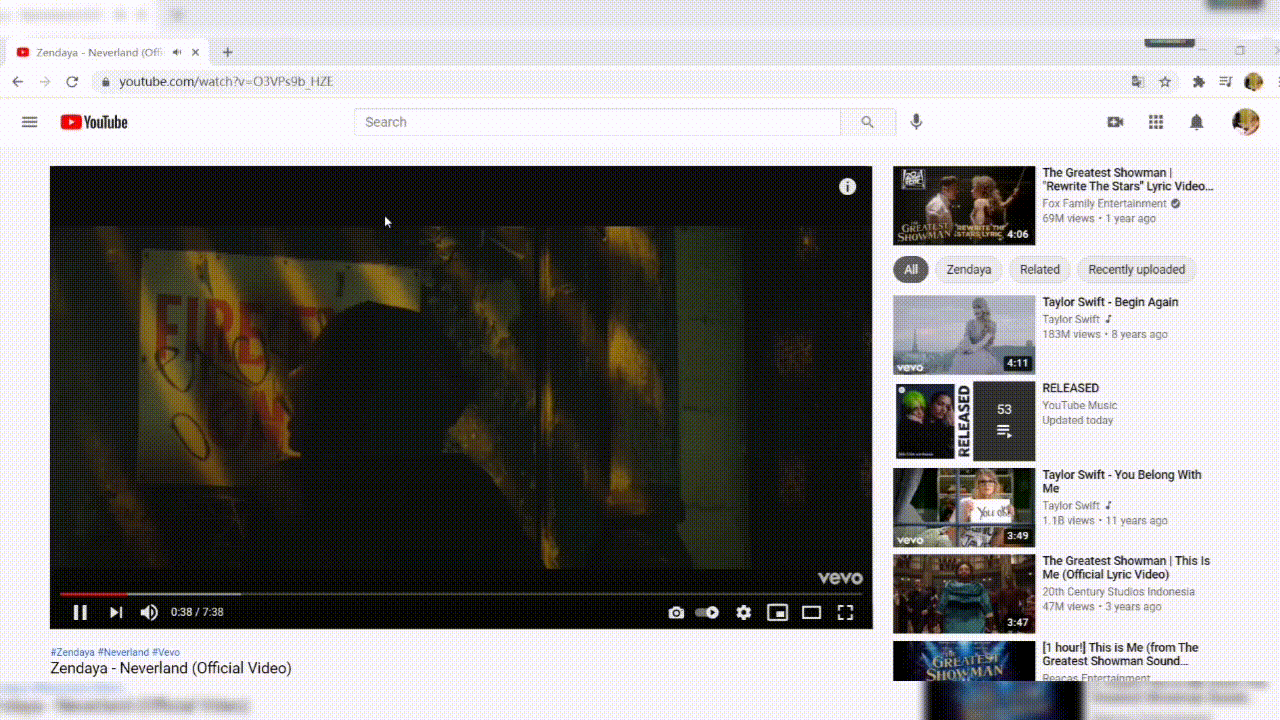The image size is (1280, 720).
Task: Click 'Taylor Swift - You Belong With Me' title
Action: (1122, 482)
